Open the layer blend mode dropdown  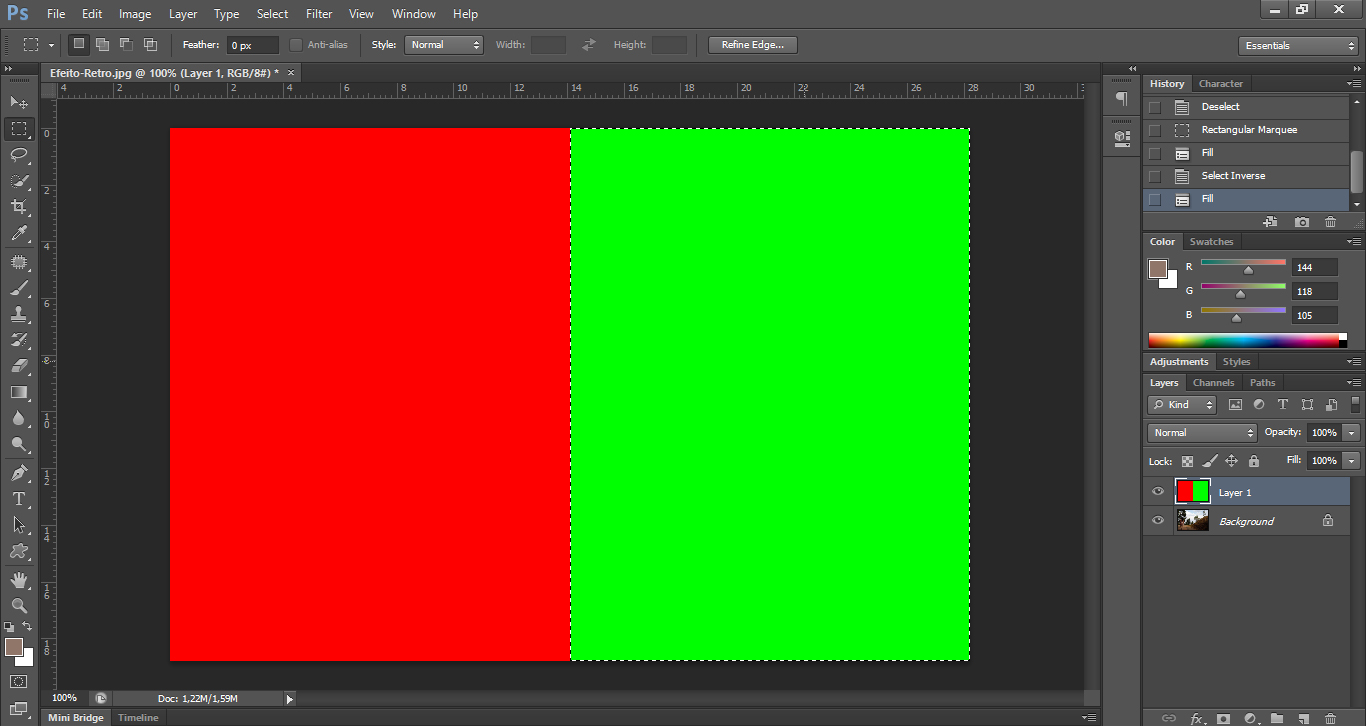1202,433
